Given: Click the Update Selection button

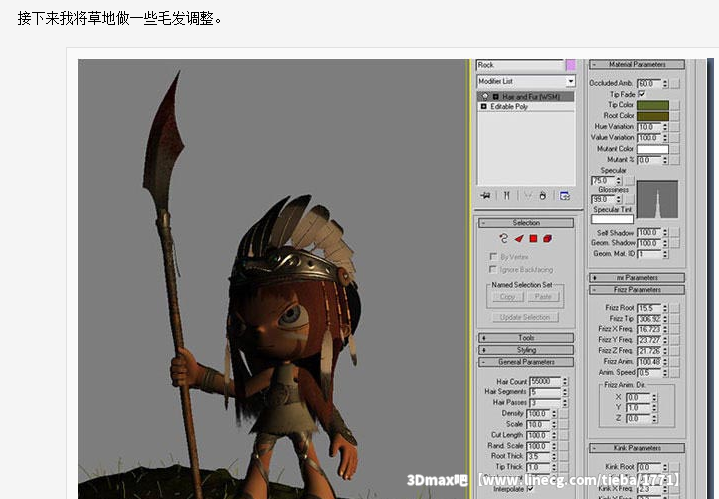Looking at the screenshot, I should point(525,317).
